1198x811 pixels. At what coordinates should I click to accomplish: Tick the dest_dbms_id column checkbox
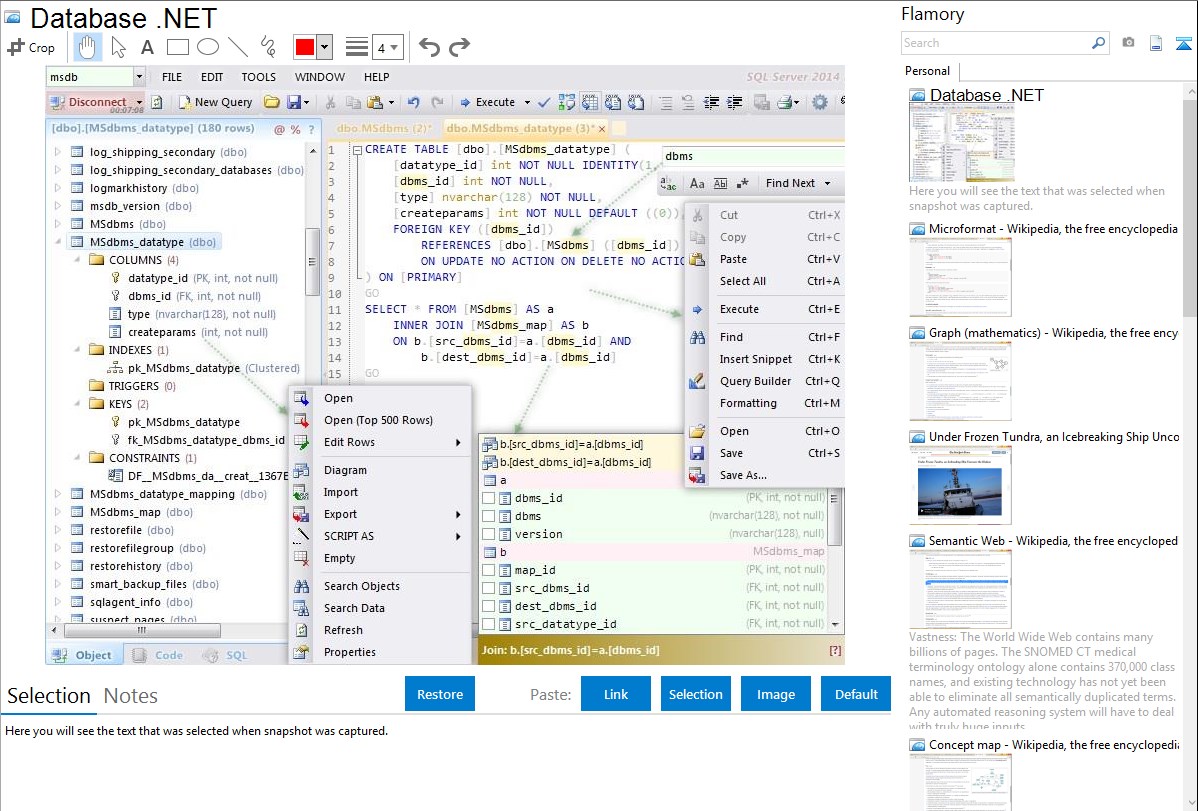(x=488, y=606)
